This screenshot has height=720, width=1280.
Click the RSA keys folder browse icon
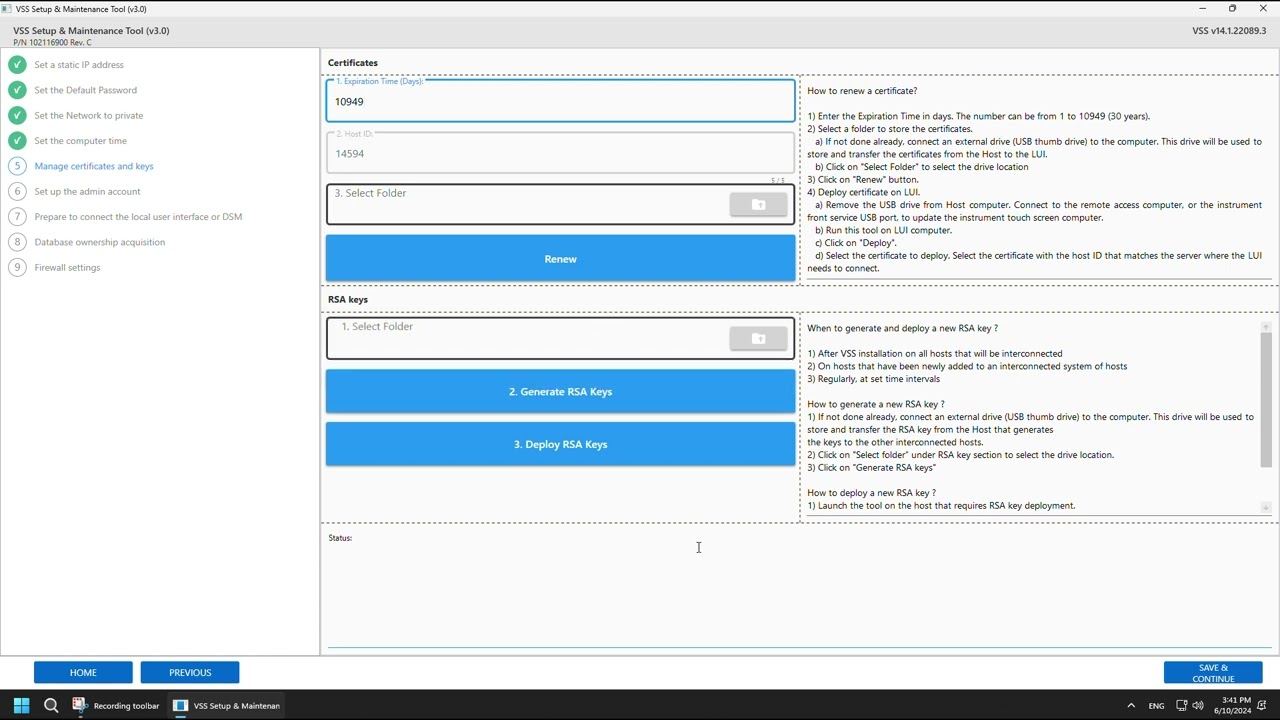758,339
